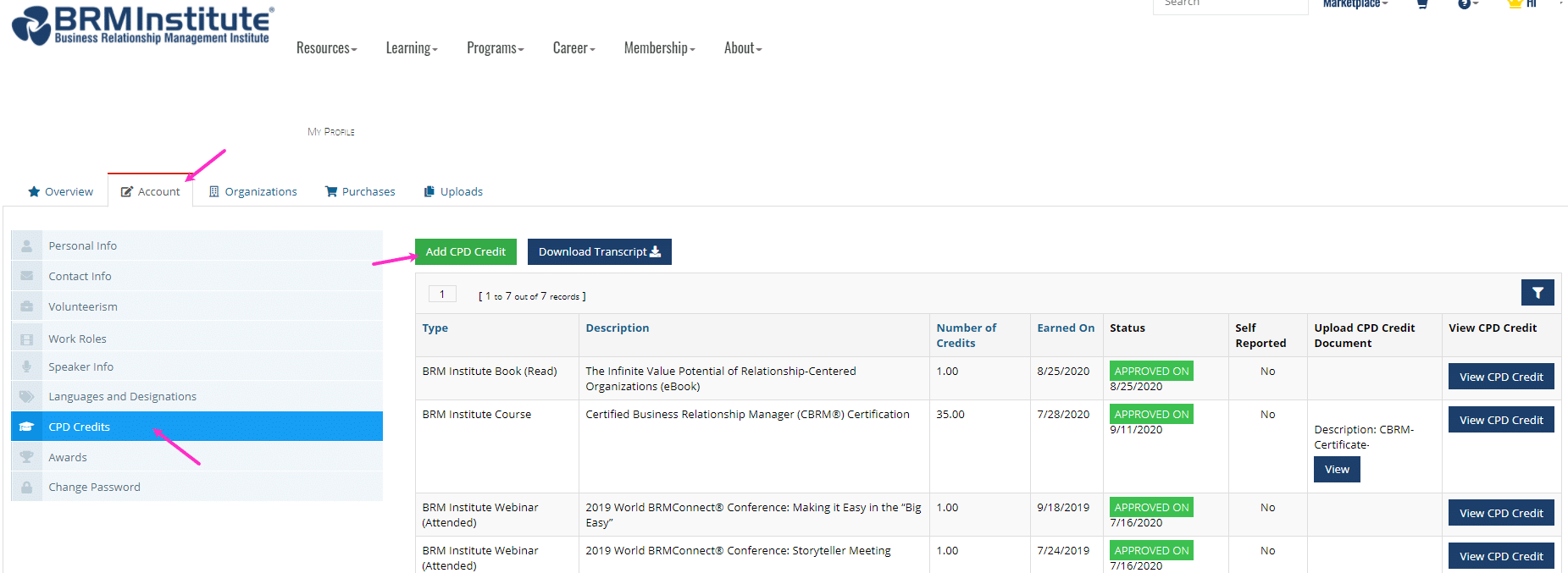Open Change Password in the sidebar

click(x=197, y=487)
